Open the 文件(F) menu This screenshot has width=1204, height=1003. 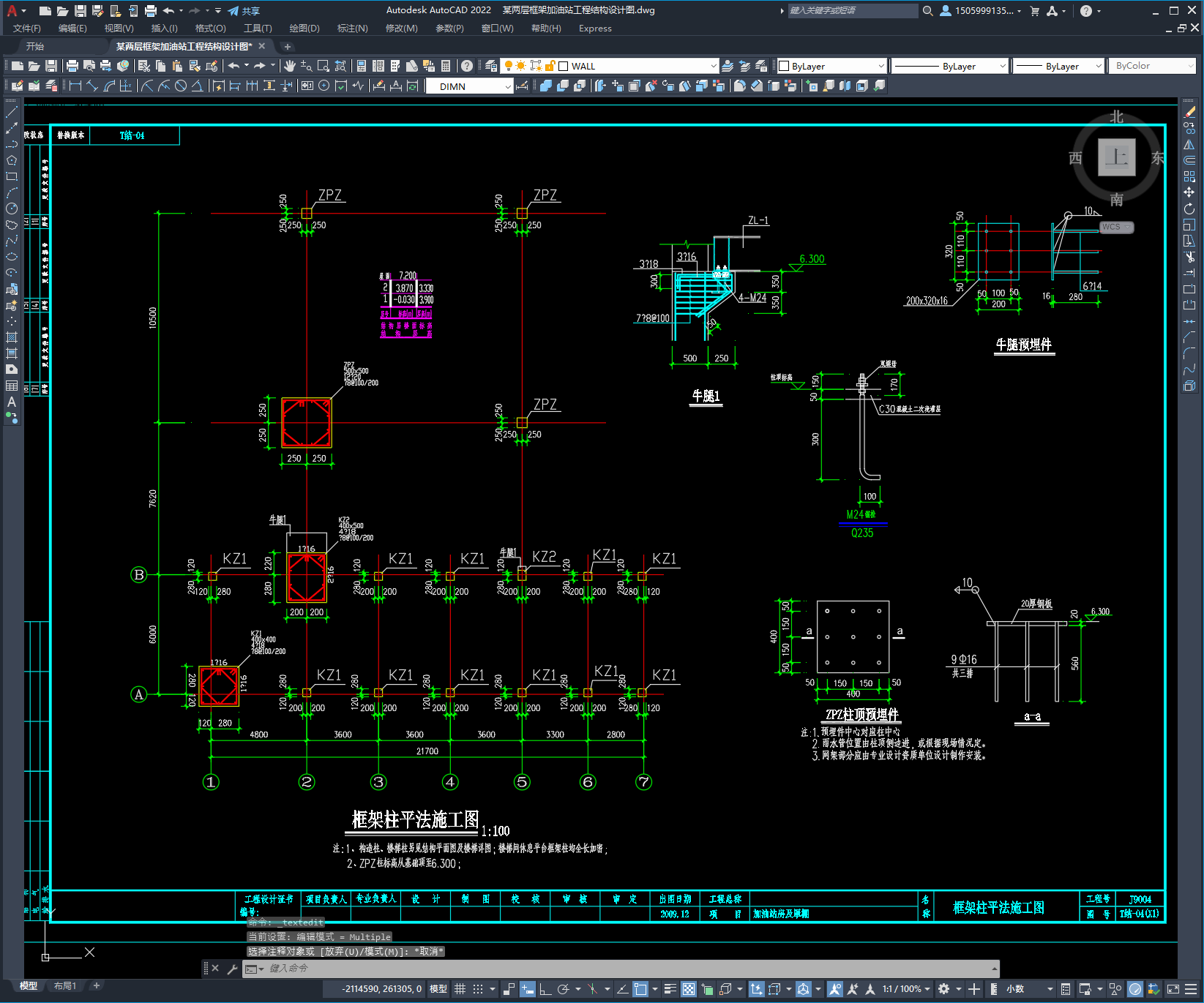tap(27, 29)
